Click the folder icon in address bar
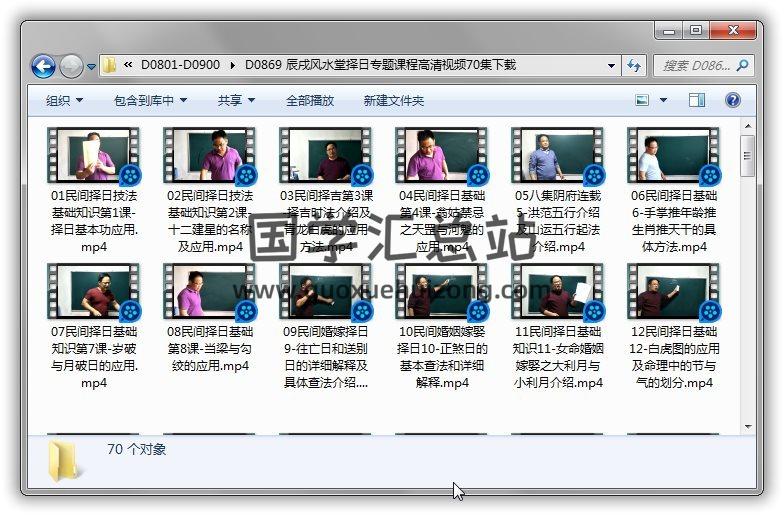 (109, 65)
